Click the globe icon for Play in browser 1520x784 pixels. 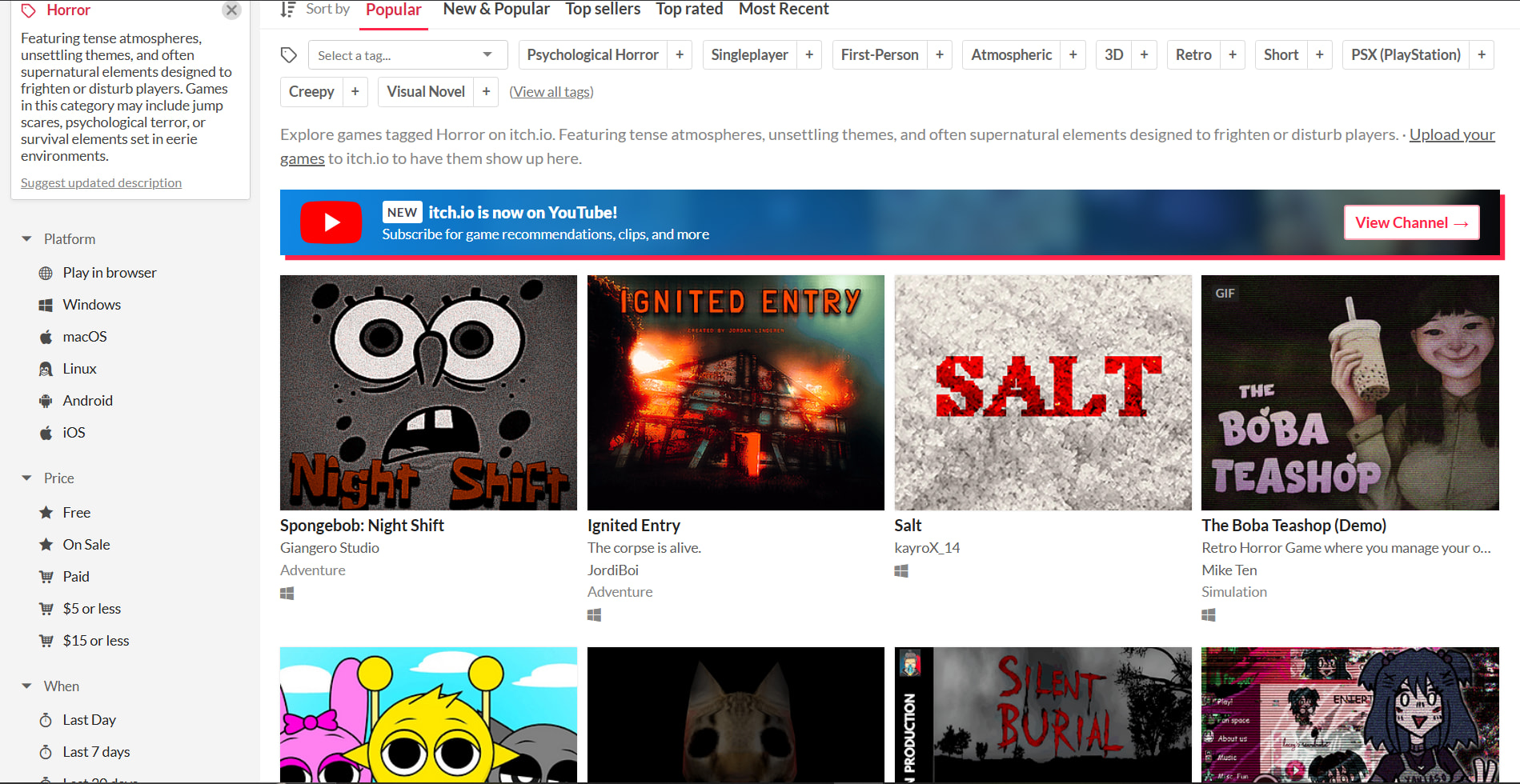pyautogui.click(x=46, y=273)
